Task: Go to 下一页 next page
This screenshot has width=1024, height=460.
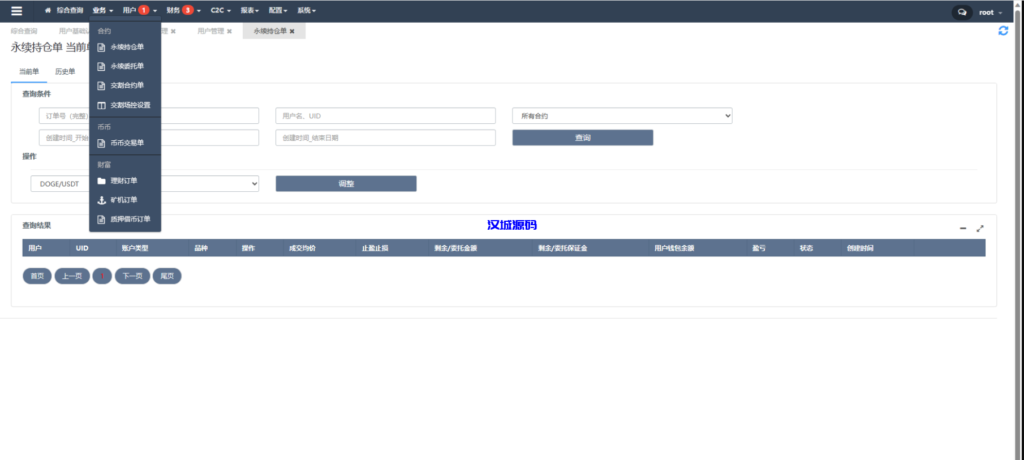Action: 131,276
